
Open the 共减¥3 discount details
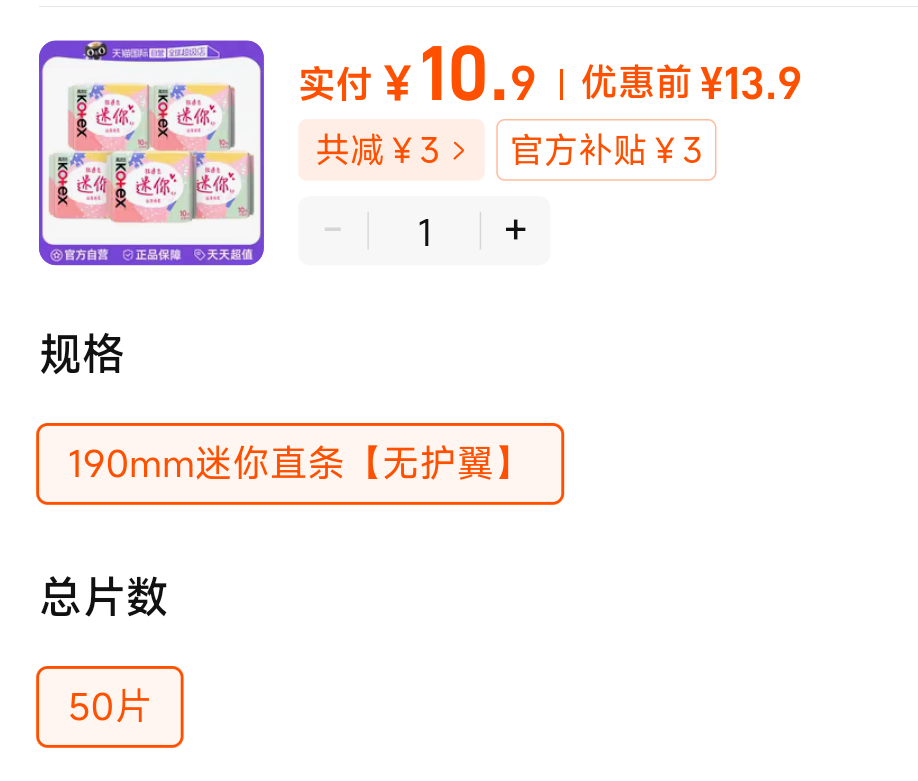(391, 150)
